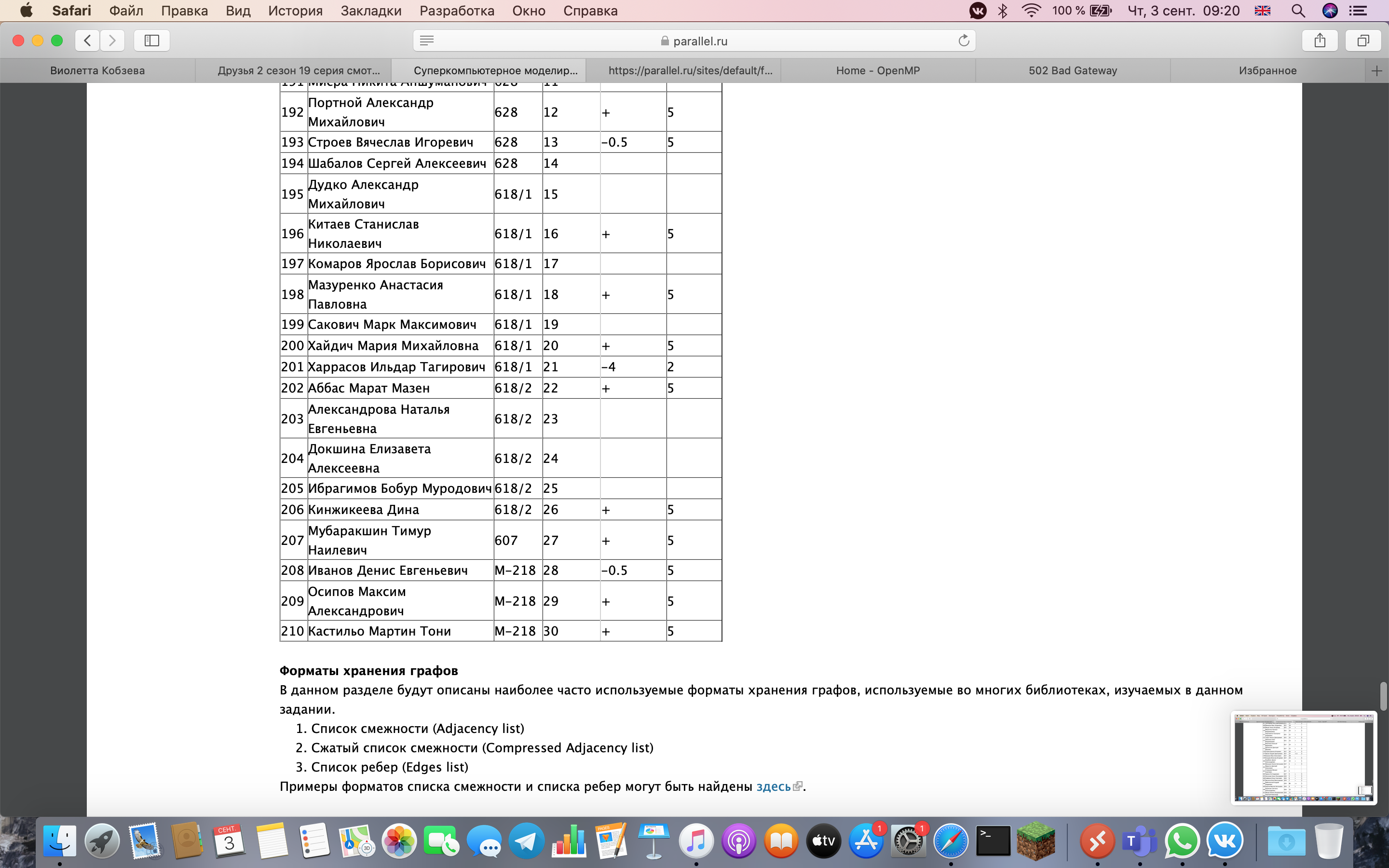Image resolution: width=1389 pixels, height=868 pixels.
Task: Open the Закладки menu
Action: coord(371,10)
